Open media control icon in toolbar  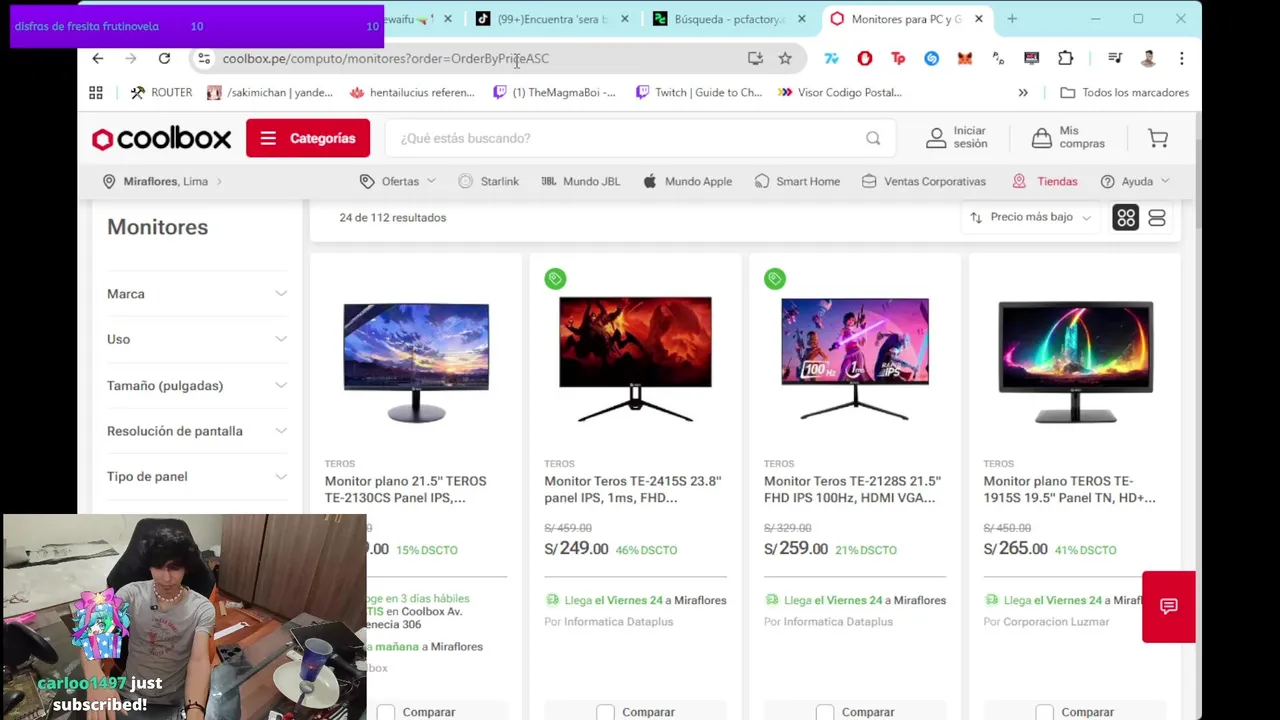1113,58
